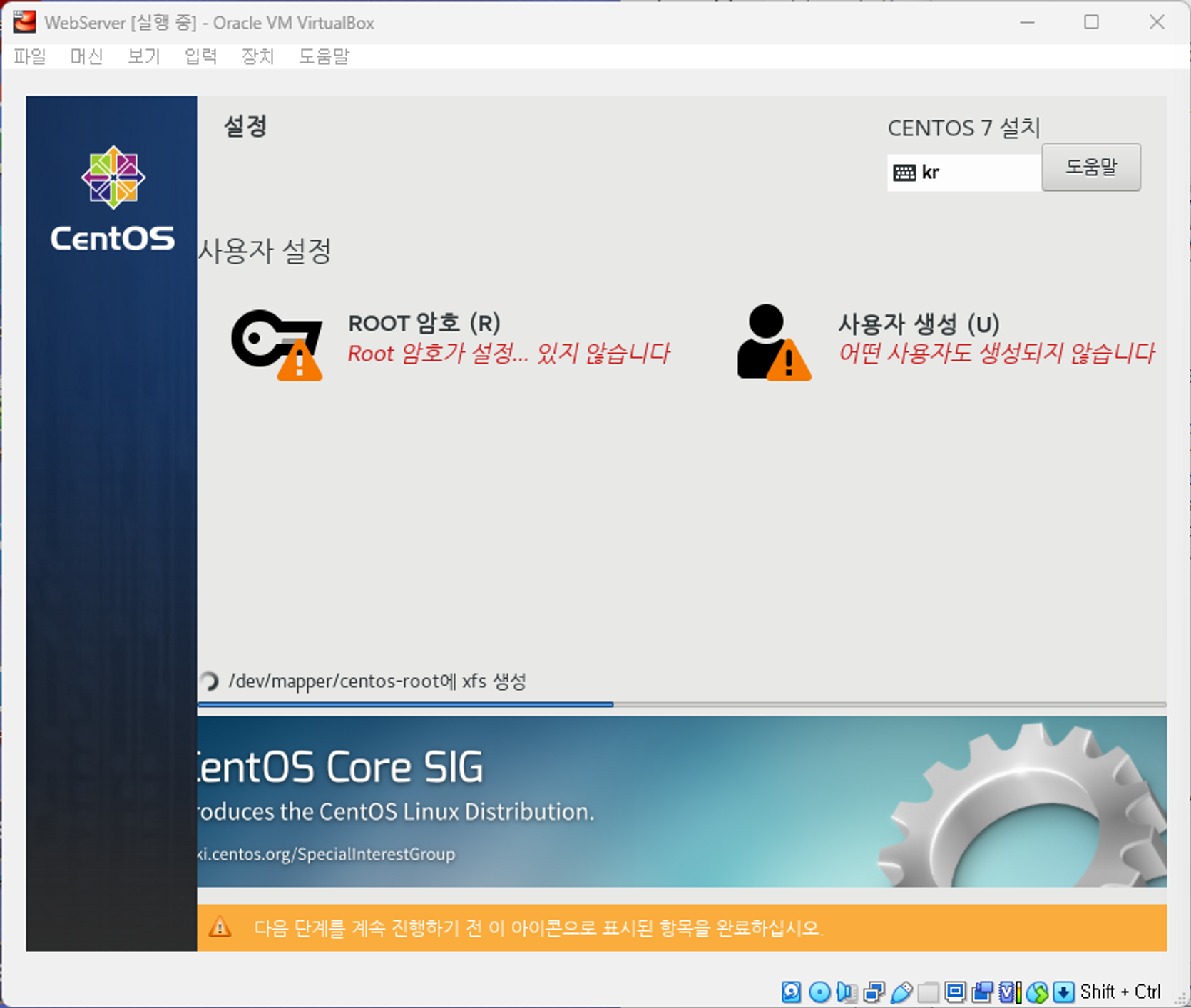Screen dimensions: 1191x1008
Task: Click the keyboard layout icon beside kr
Action: click(x=904, y=173)
